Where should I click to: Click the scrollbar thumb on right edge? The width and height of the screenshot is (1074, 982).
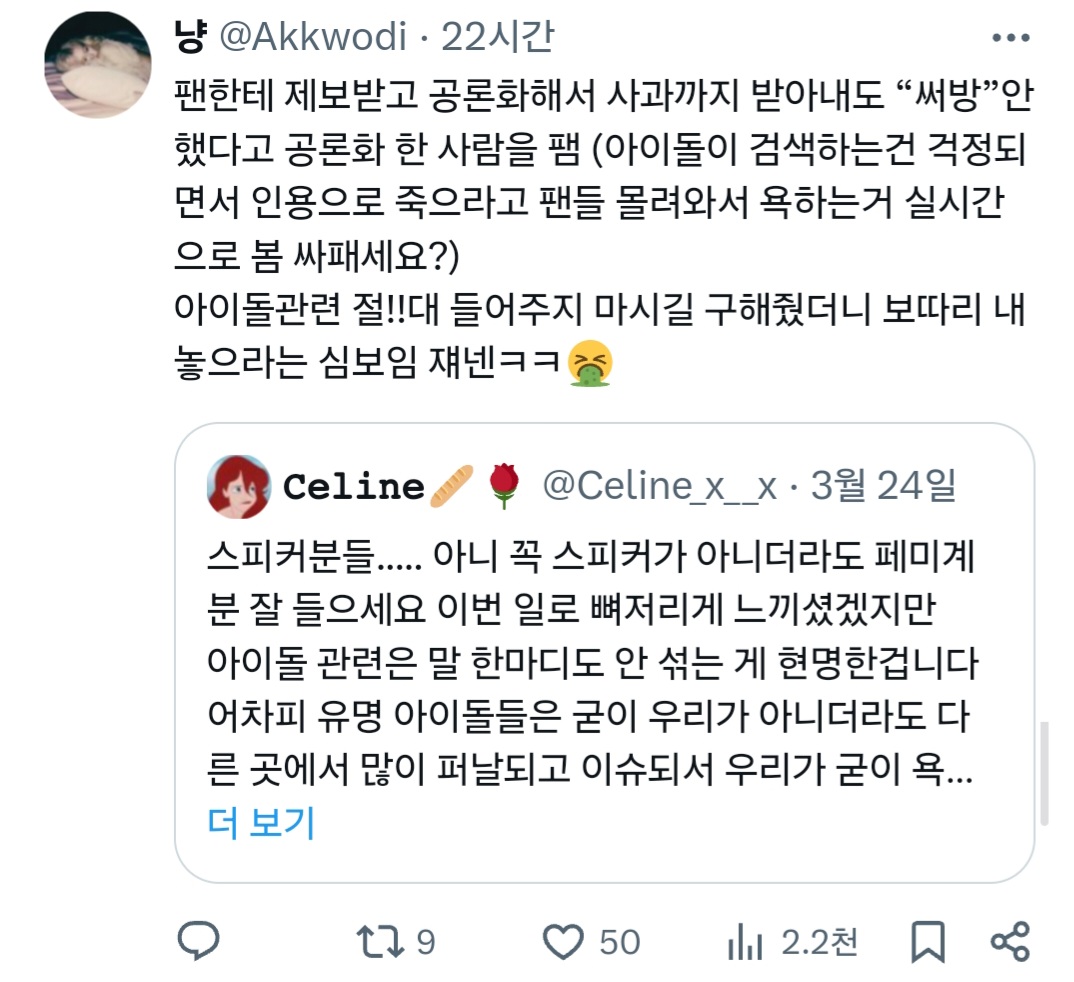[1045, 773]
